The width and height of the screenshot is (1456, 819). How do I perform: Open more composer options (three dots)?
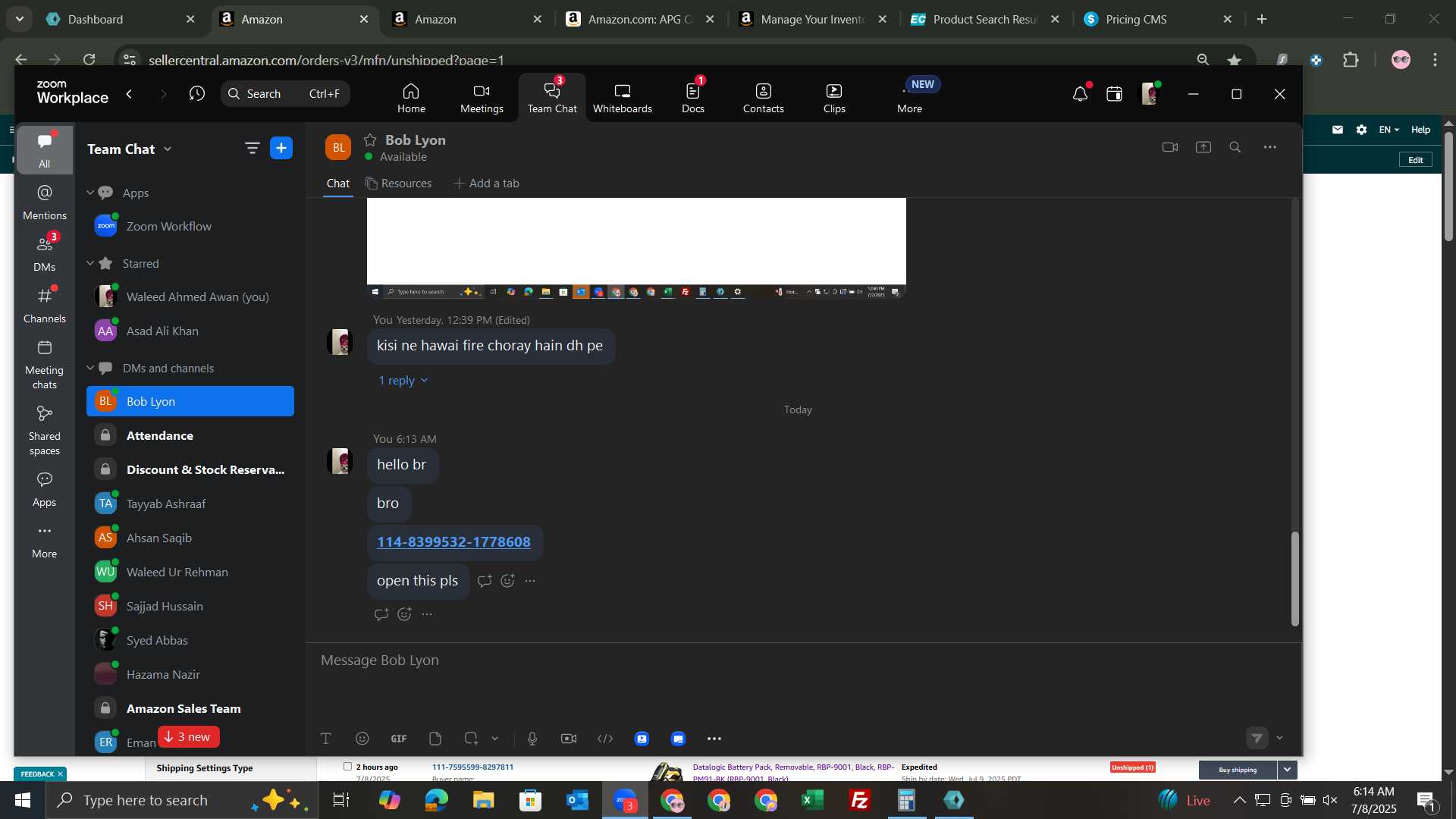pos(714,739)
